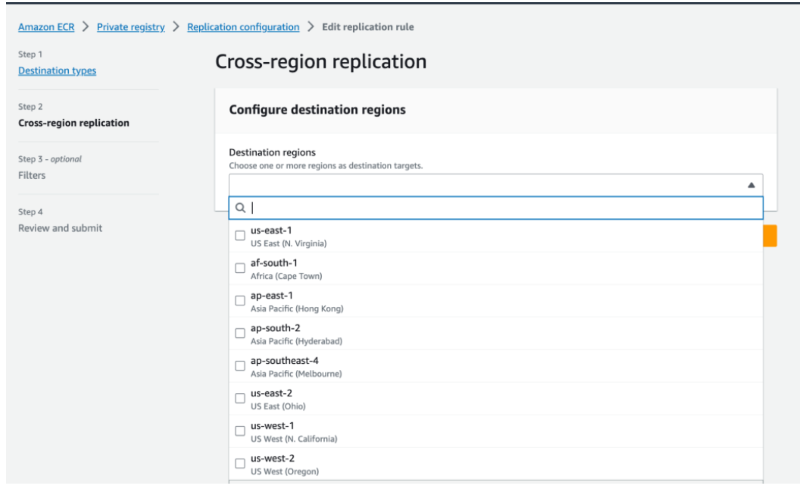Screen dimensions: 800x486
Task: Open Replication configuration breadcrumb link
Action: click(243, 27)
